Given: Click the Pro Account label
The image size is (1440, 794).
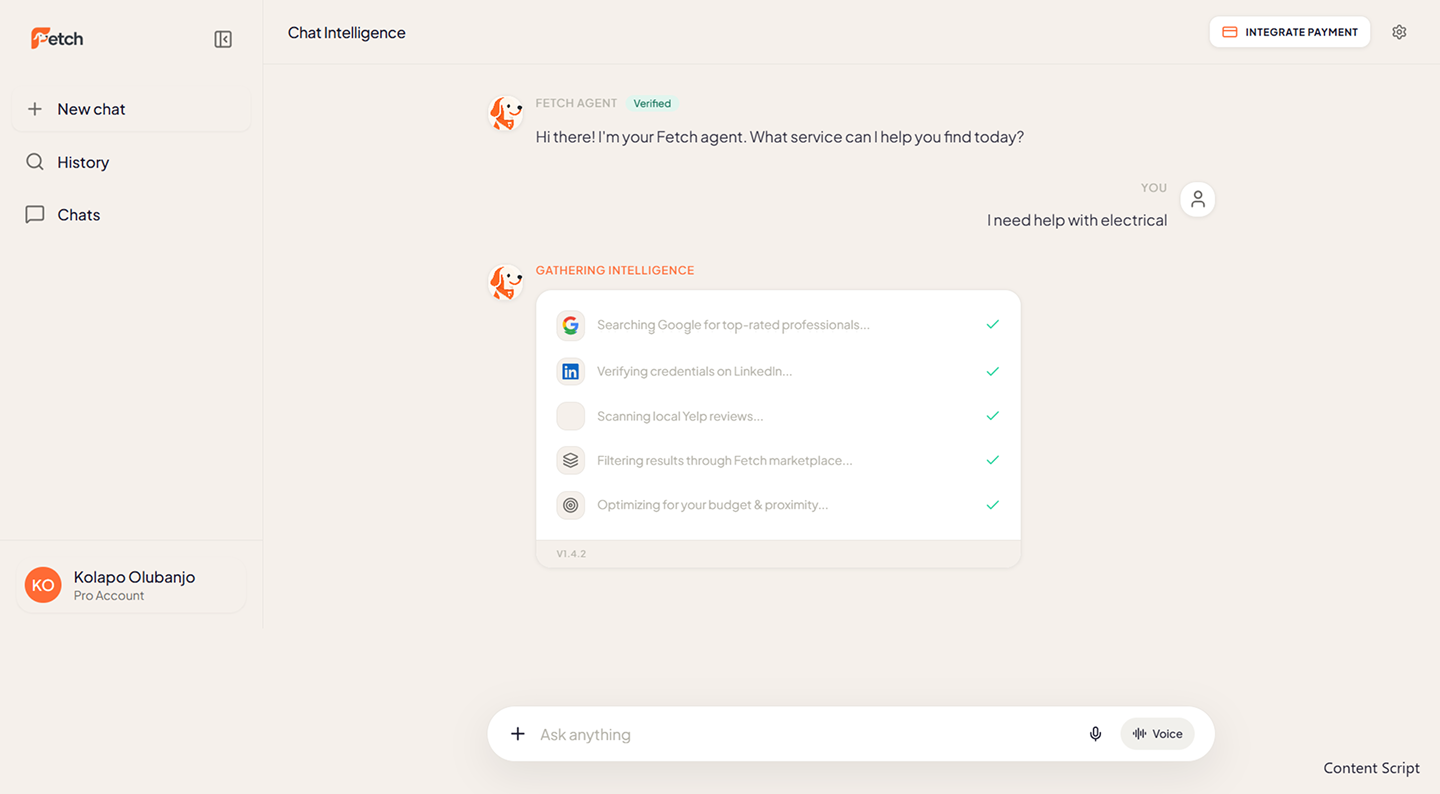Looking at the screenshot, I should click(109, 596).
